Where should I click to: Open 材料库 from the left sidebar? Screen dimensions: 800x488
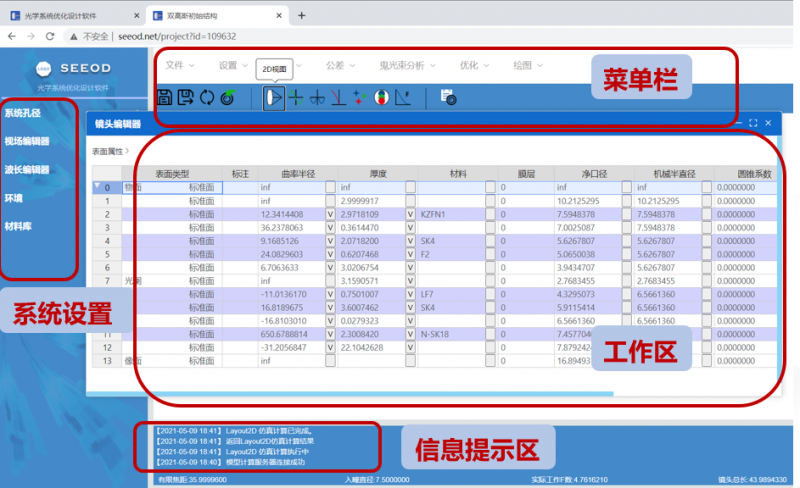[20, 226]
